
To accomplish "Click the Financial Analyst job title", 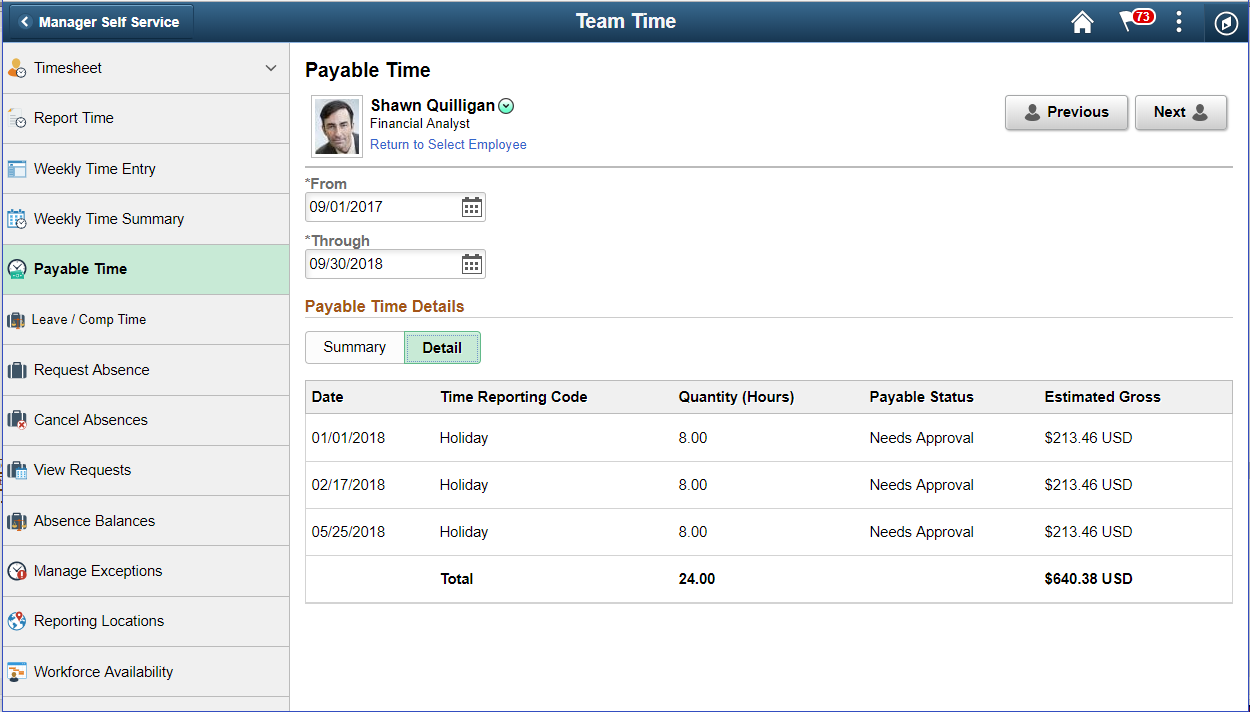I will [420, 124].
